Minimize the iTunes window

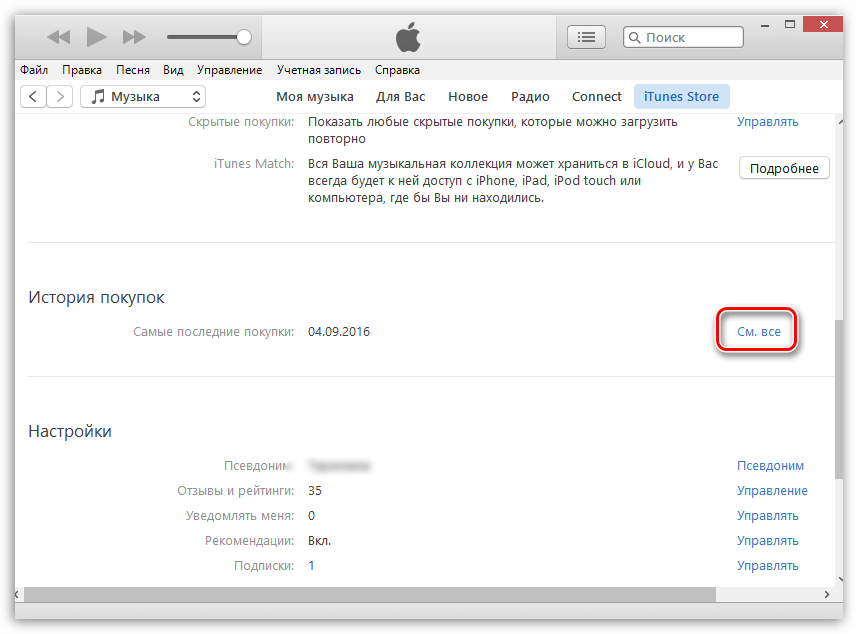click(765, 25)
